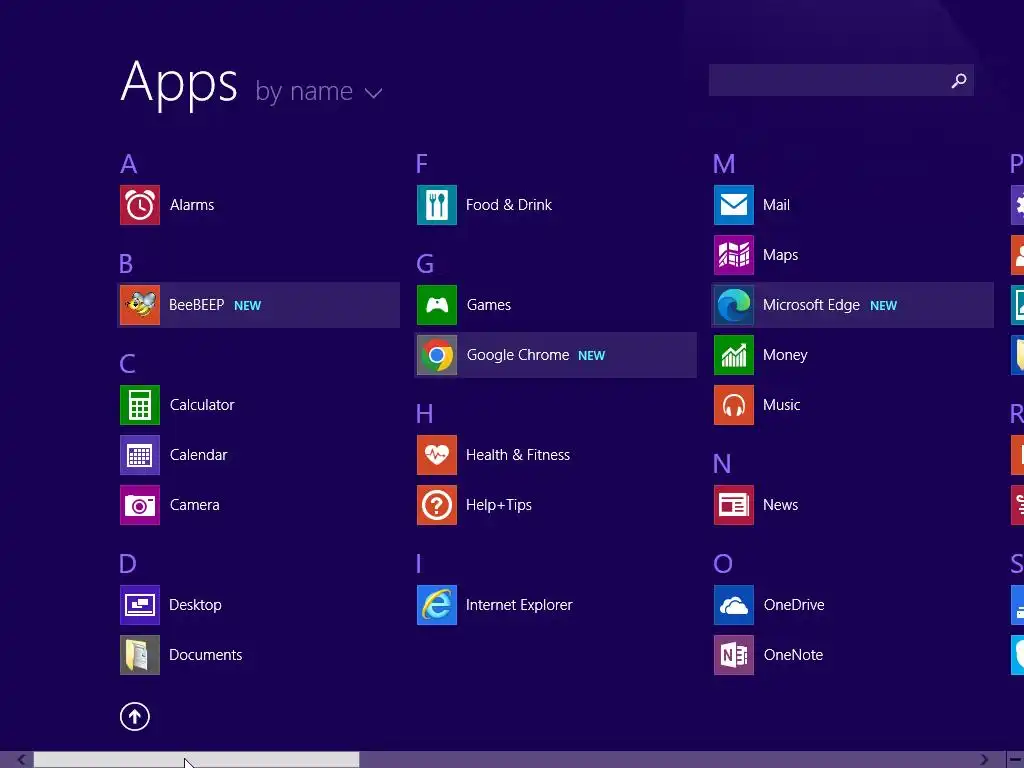Click the 'Money' text label

785,355
